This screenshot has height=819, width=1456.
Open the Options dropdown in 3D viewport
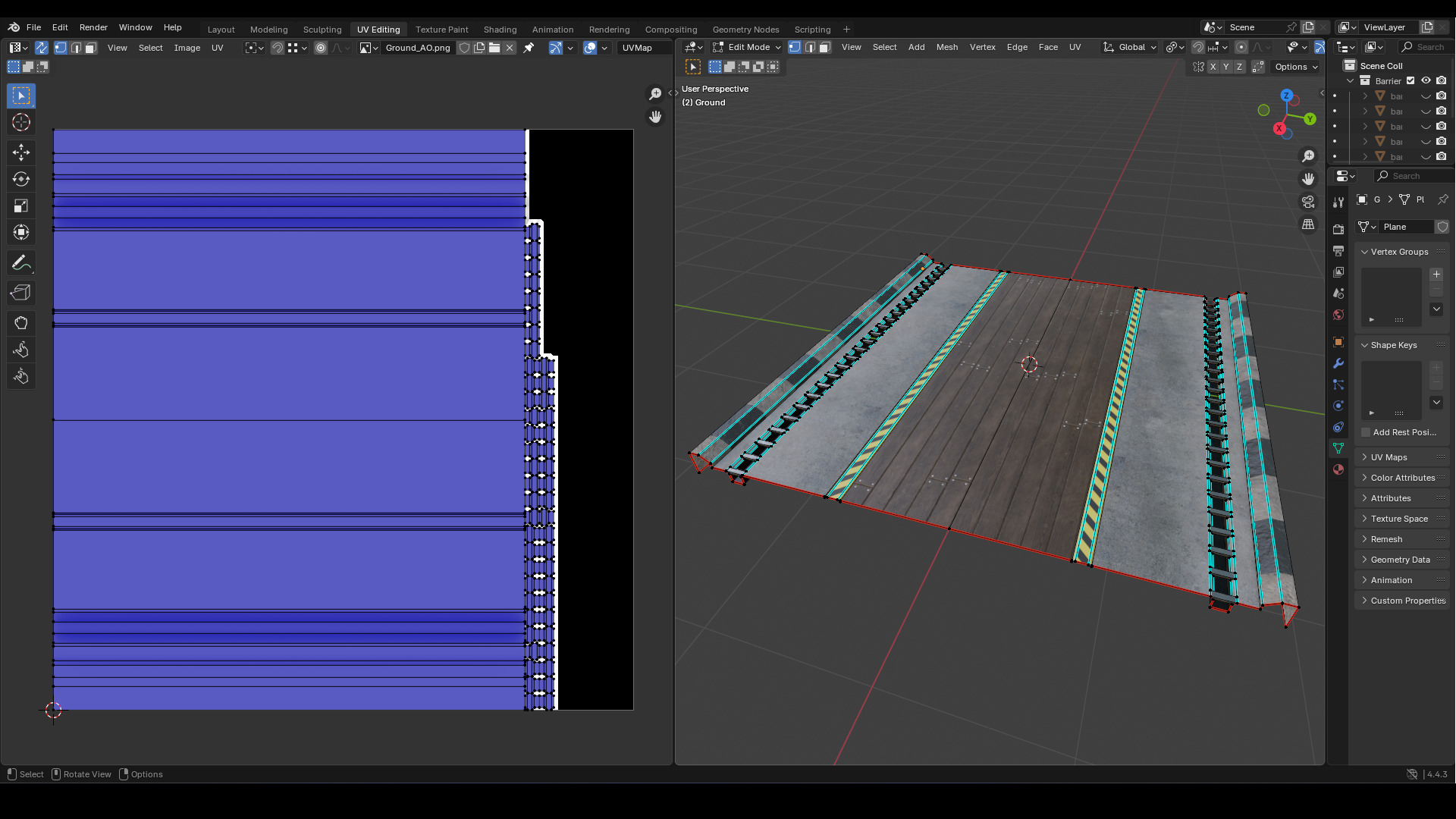(1296, 67)
